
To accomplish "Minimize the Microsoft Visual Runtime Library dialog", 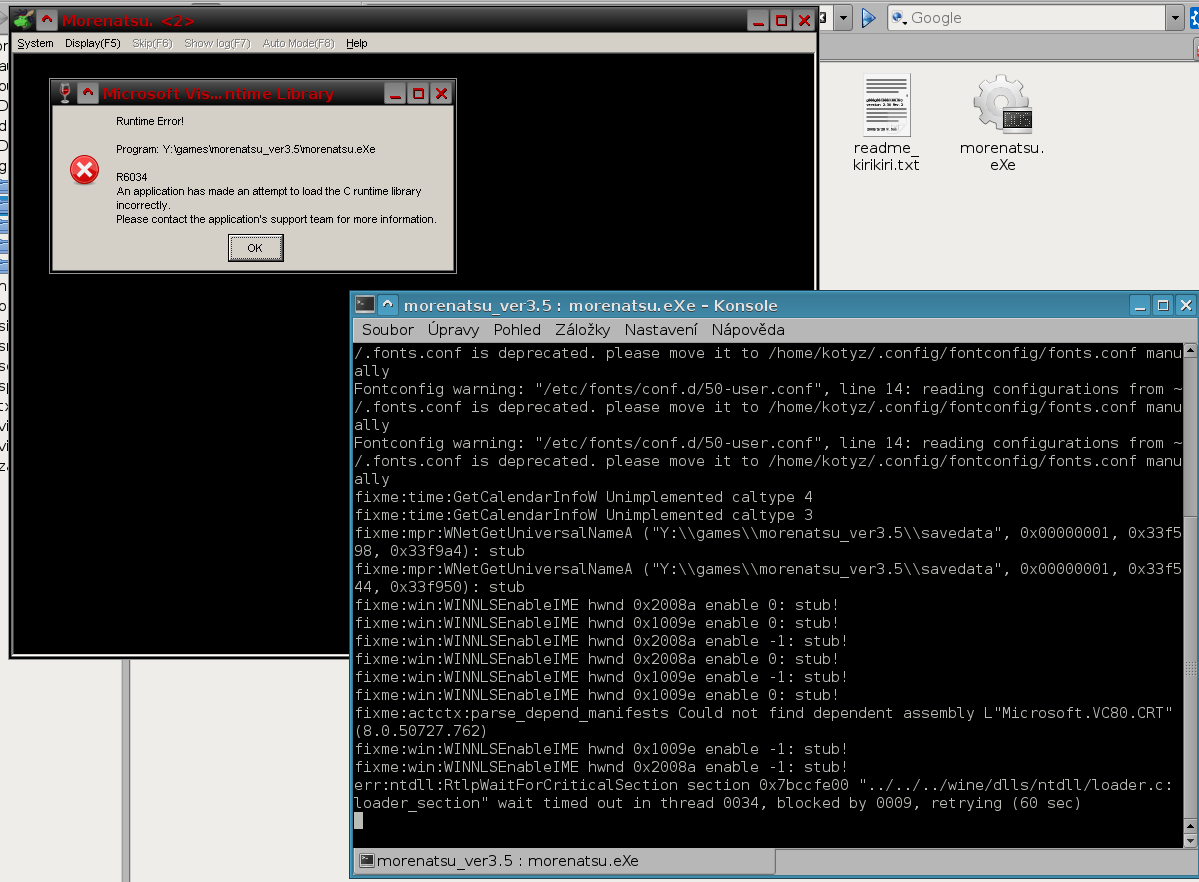I will pos(395,93).
